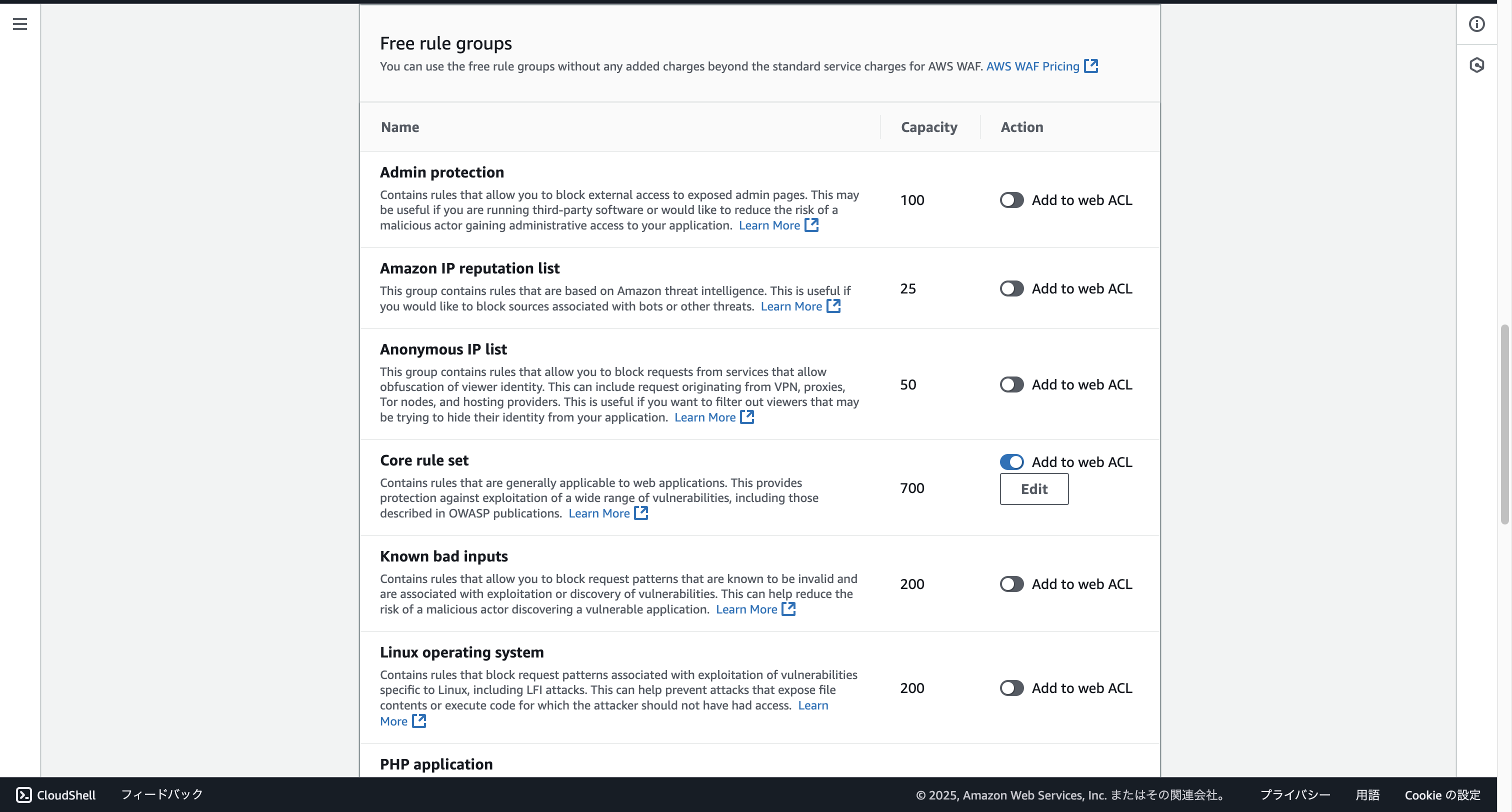Disable the Core rule set toggle

[x=1011, y=462]
